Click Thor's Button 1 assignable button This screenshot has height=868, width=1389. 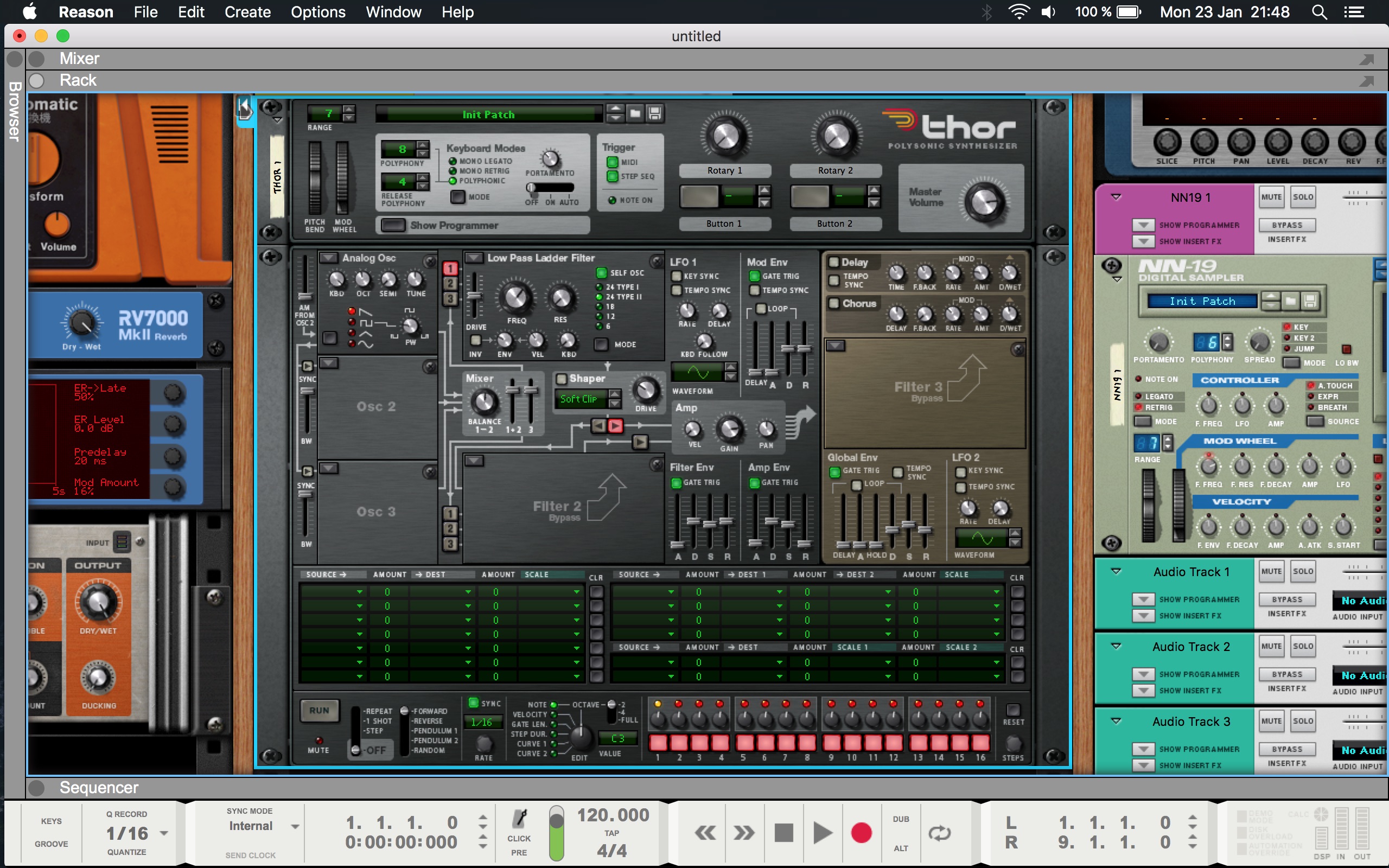(699, 197)
